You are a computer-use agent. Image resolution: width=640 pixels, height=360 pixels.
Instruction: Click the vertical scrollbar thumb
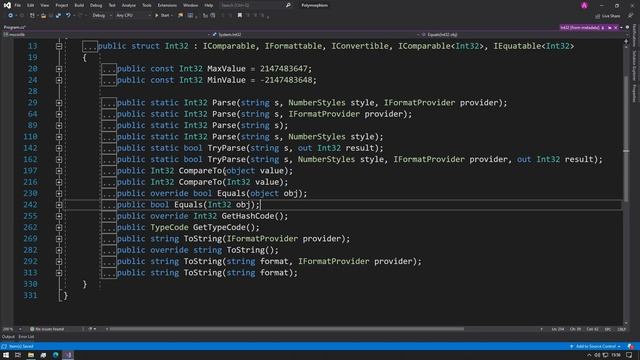point(626,139)
